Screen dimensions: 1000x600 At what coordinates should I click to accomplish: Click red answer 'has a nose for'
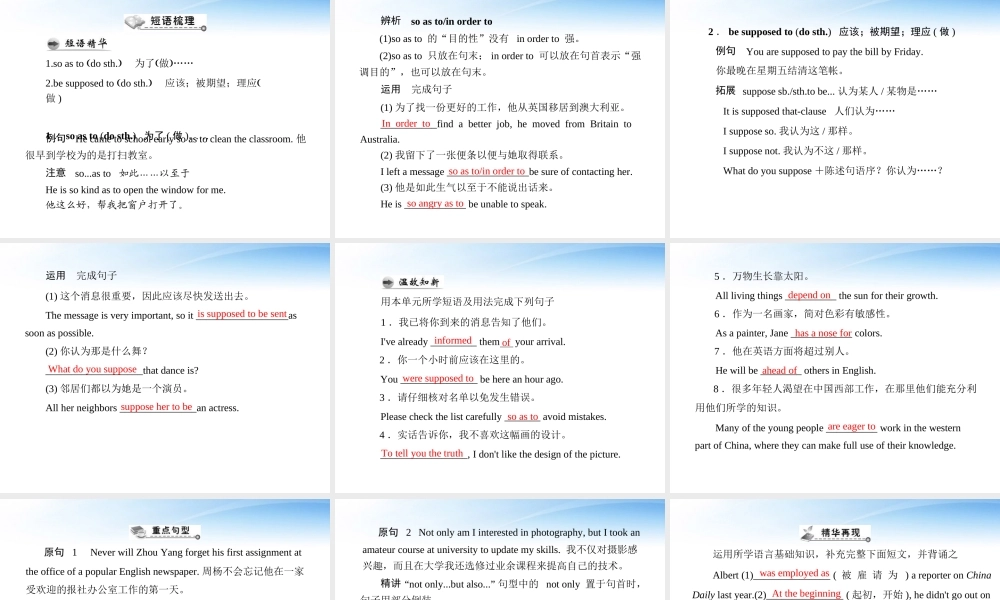pos(823,333)
